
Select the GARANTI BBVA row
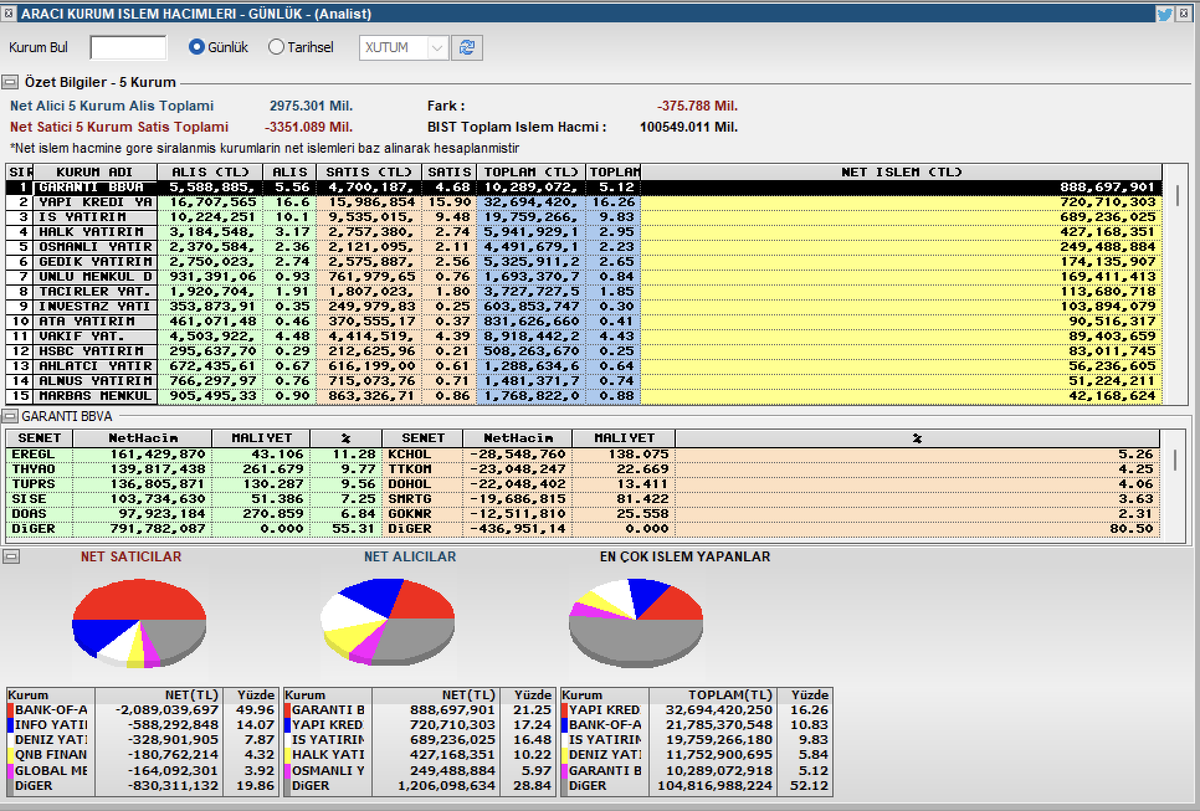pos(584,187)
